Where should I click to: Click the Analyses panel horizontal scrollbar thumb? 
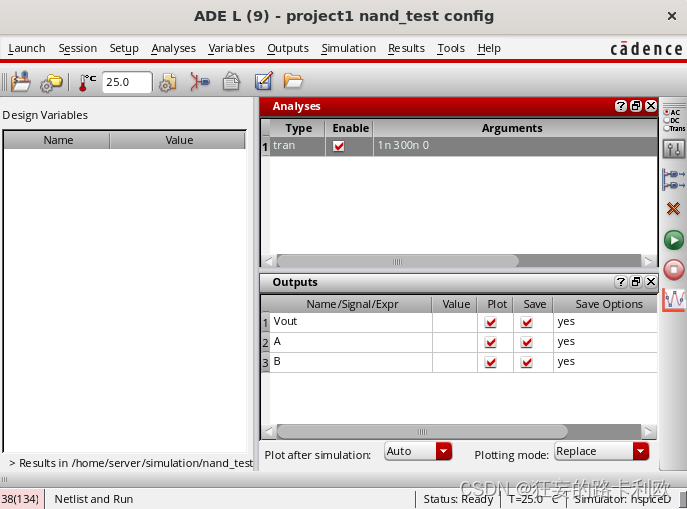click(397, 262)
